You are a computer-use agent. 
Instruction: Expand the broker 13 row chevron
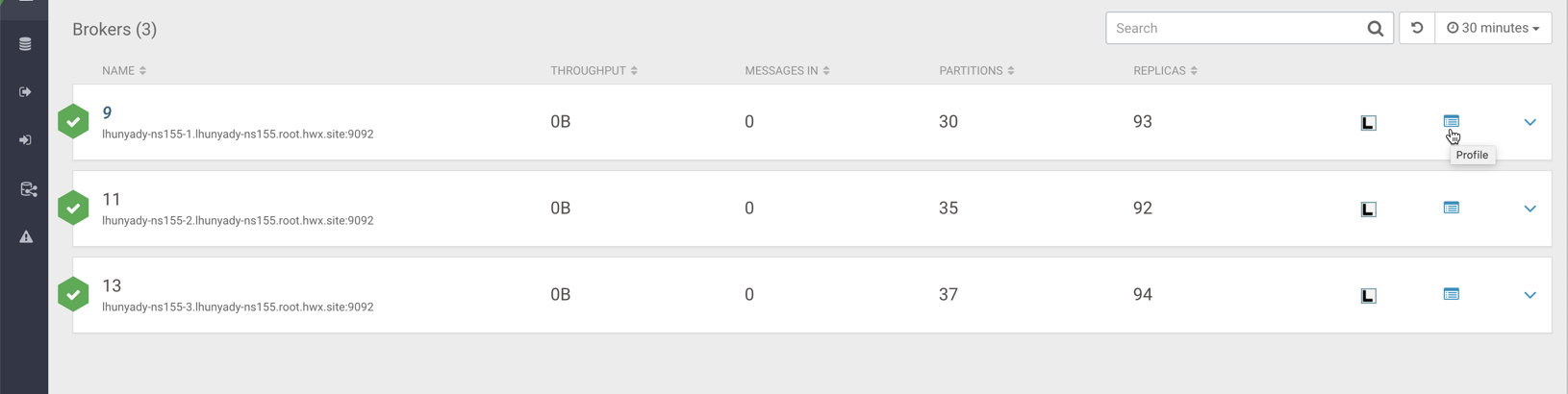pyautogui.click(x=1530, y=295)
